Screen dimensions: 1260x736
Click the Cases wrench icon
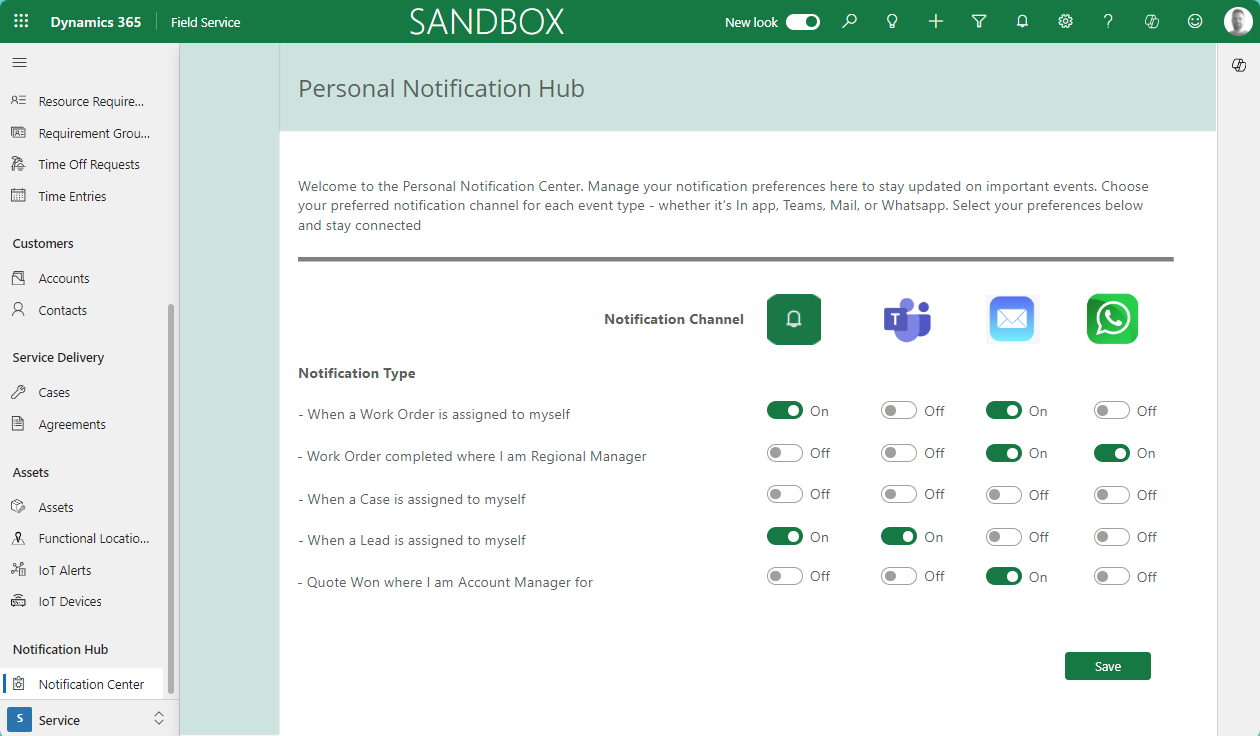click(18, 392)
